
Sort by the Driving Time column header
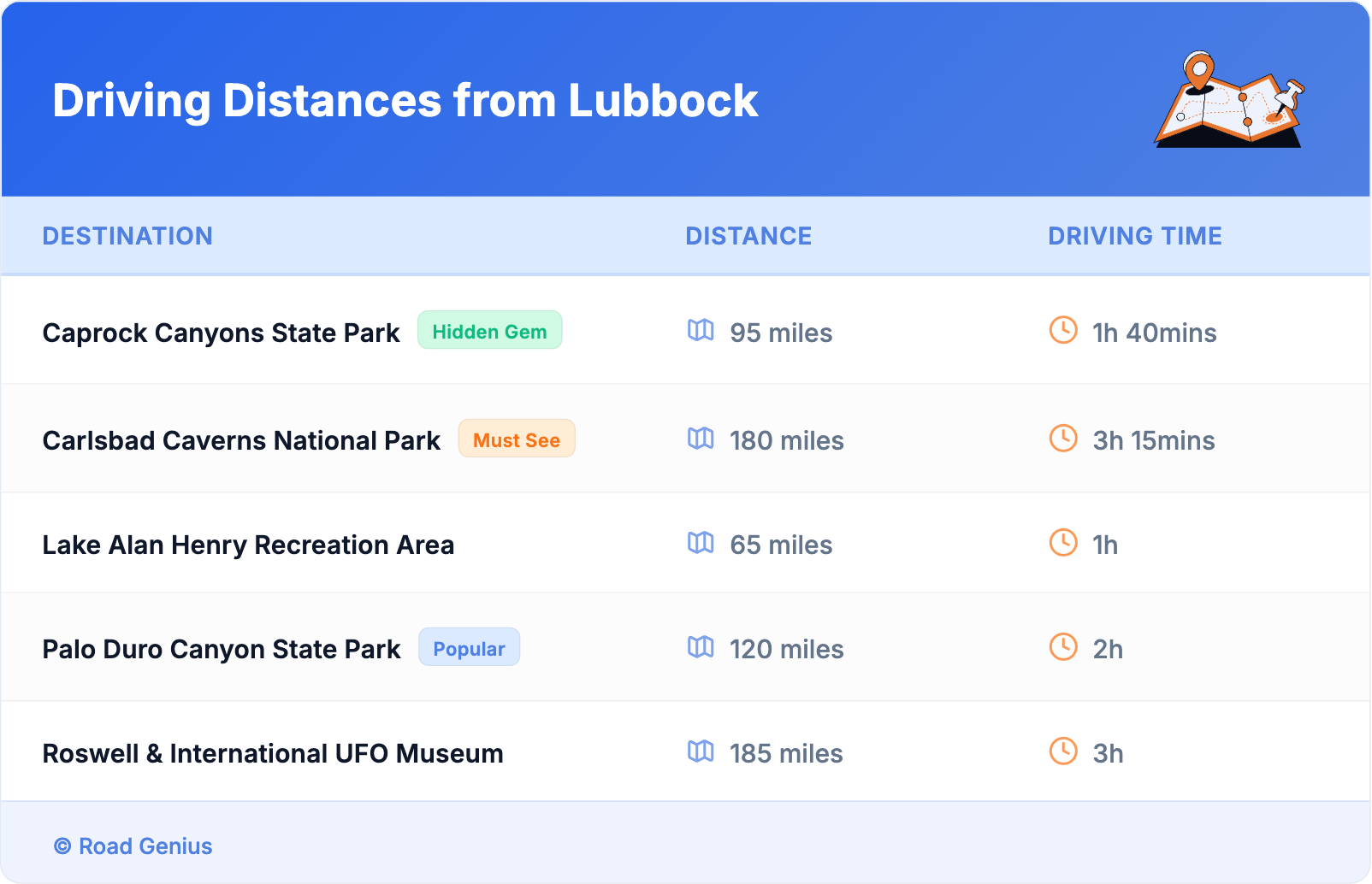point(1134,236)
